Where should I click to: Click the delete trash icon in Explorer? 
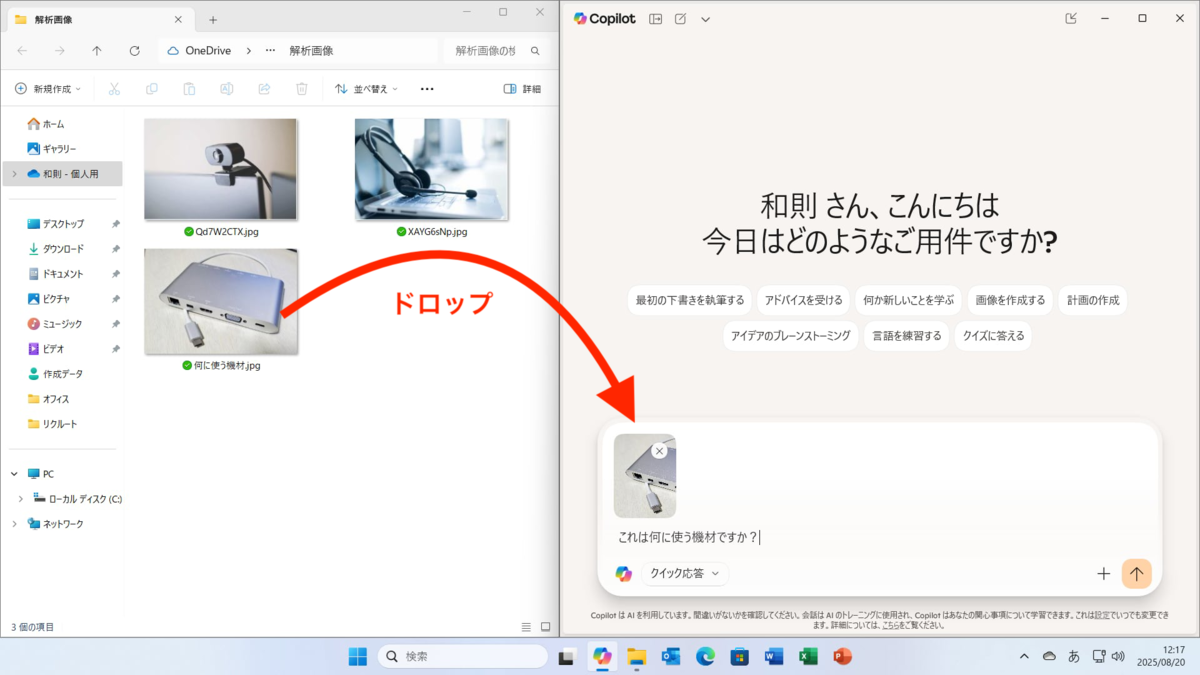pyautogui.click(x=302, y=89)
